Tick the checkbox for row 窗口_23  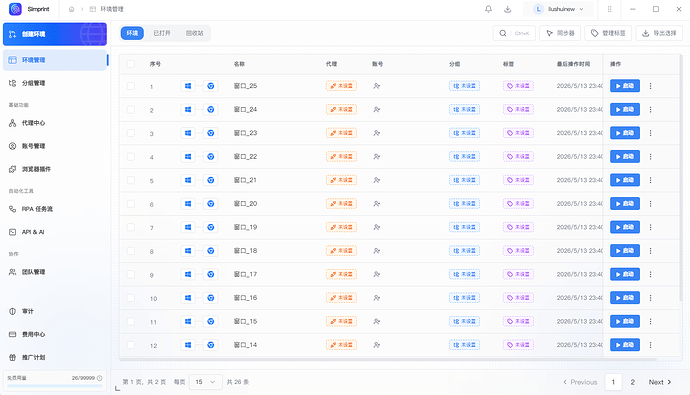point(131,133)
